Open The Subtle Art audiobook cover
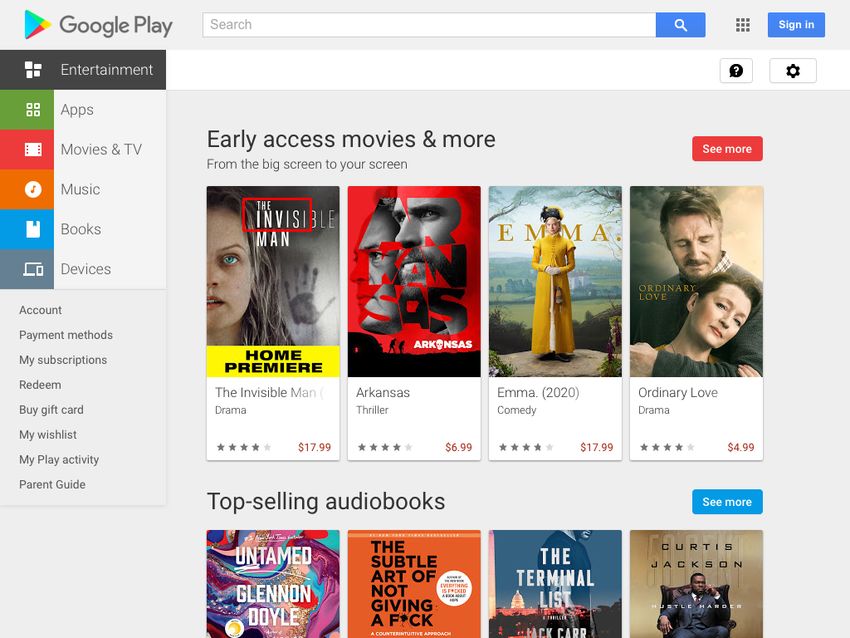The image size is (850, 638). 414,584
